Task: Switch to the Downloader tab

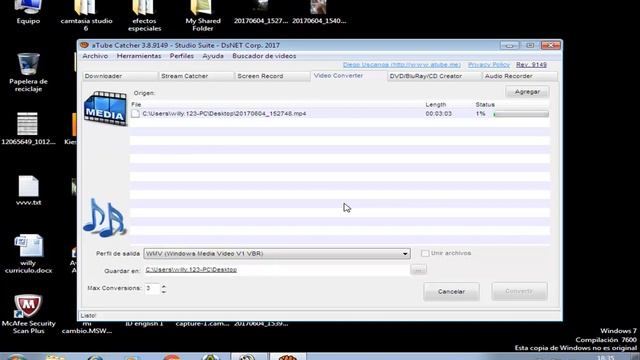Action: coord(120,76)
